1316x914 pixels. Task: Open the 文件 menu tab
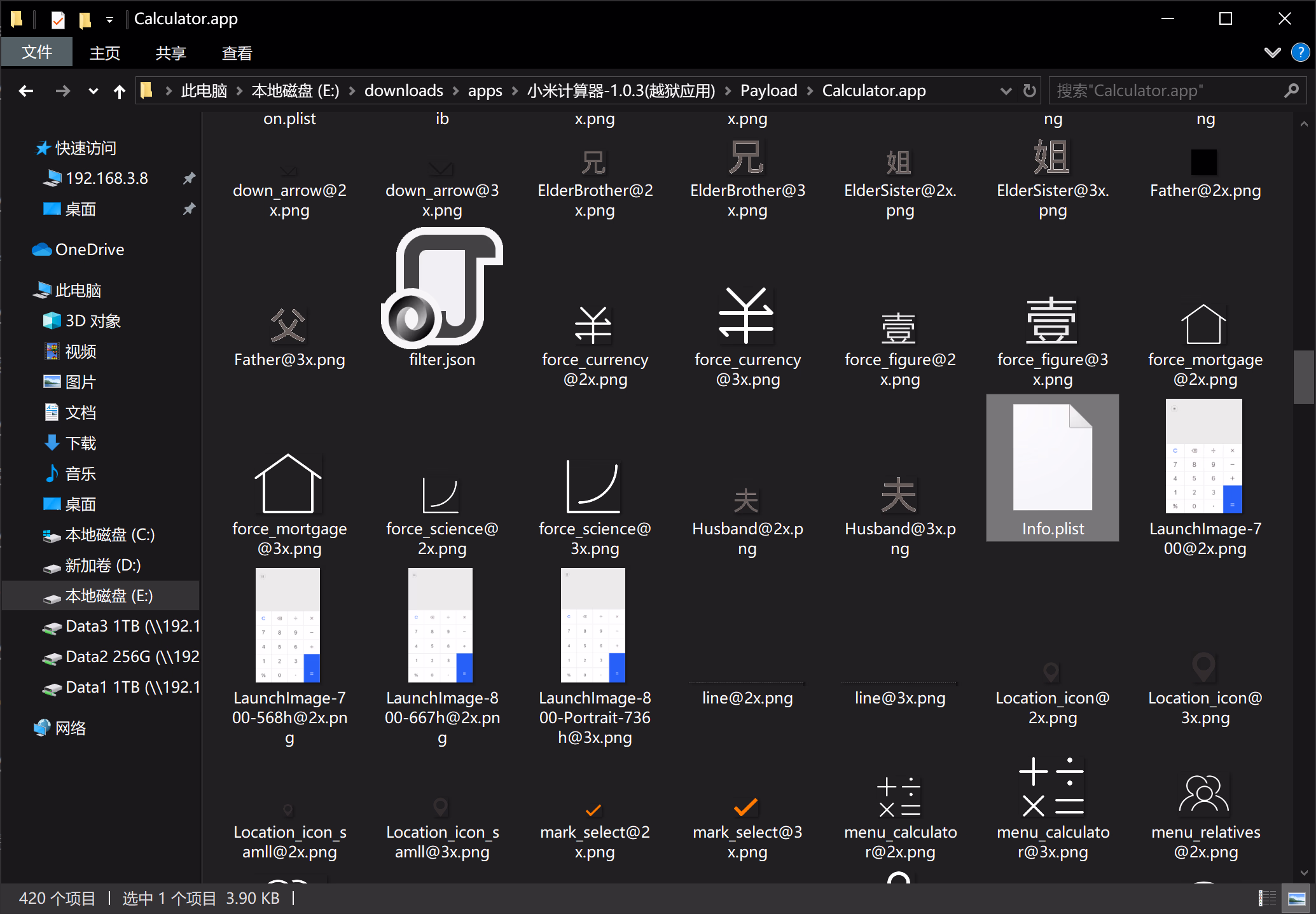coord(37,52)
